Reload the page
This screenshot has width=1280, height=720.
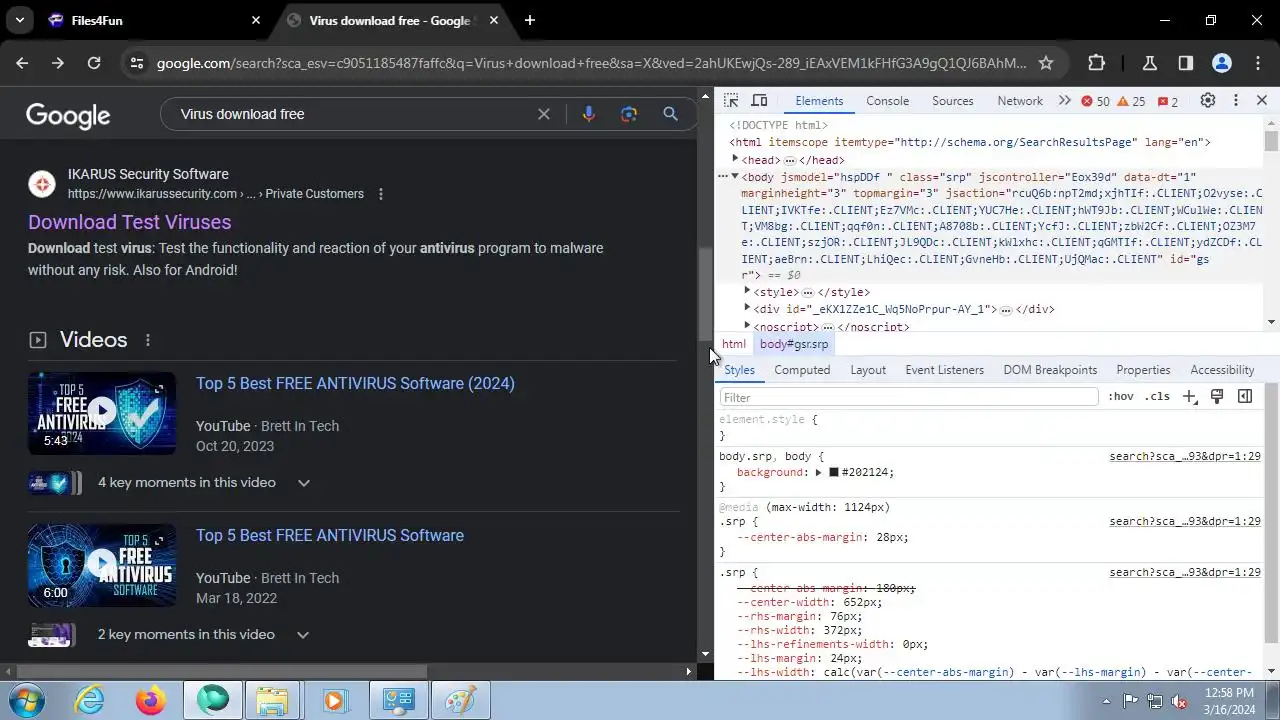94,63
